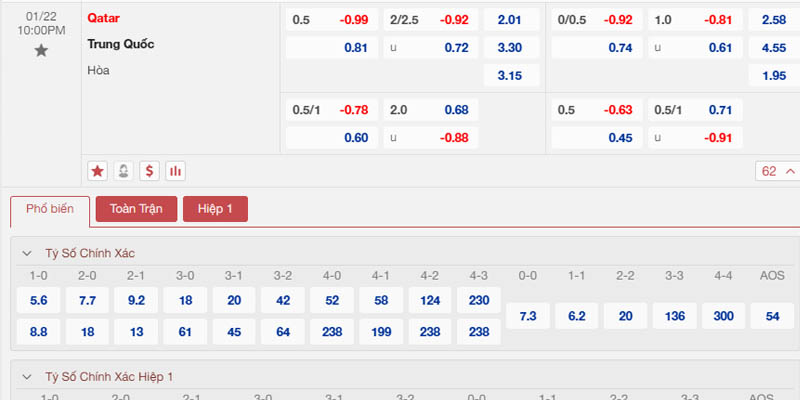Viewport: 800px width, 400px height.
Task: Choose first half draw odds 1.95
Action: tap(774, 76)
